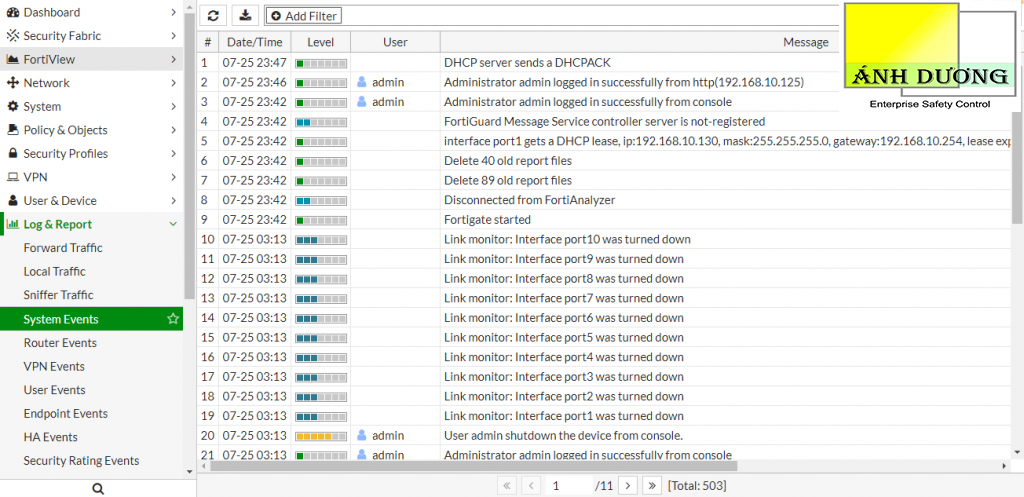Screen dimensions: 1024x497
Task: Click the Network arrows icon
Action: (x=12, y=83)
